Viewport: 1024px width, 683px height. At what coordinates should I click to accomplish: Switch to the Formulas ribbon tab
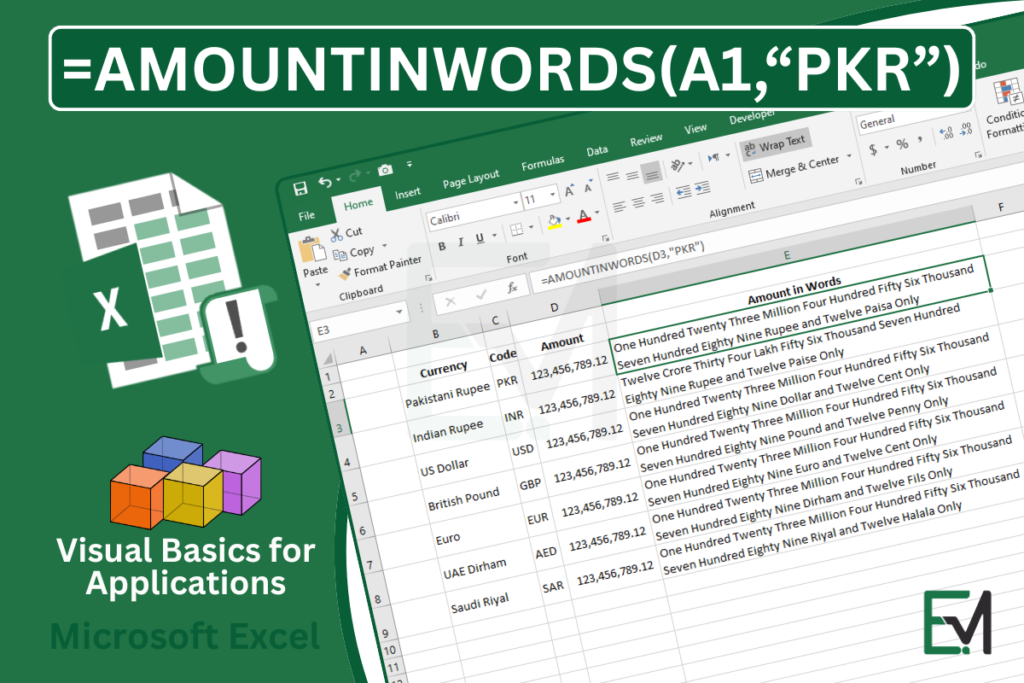543,160
